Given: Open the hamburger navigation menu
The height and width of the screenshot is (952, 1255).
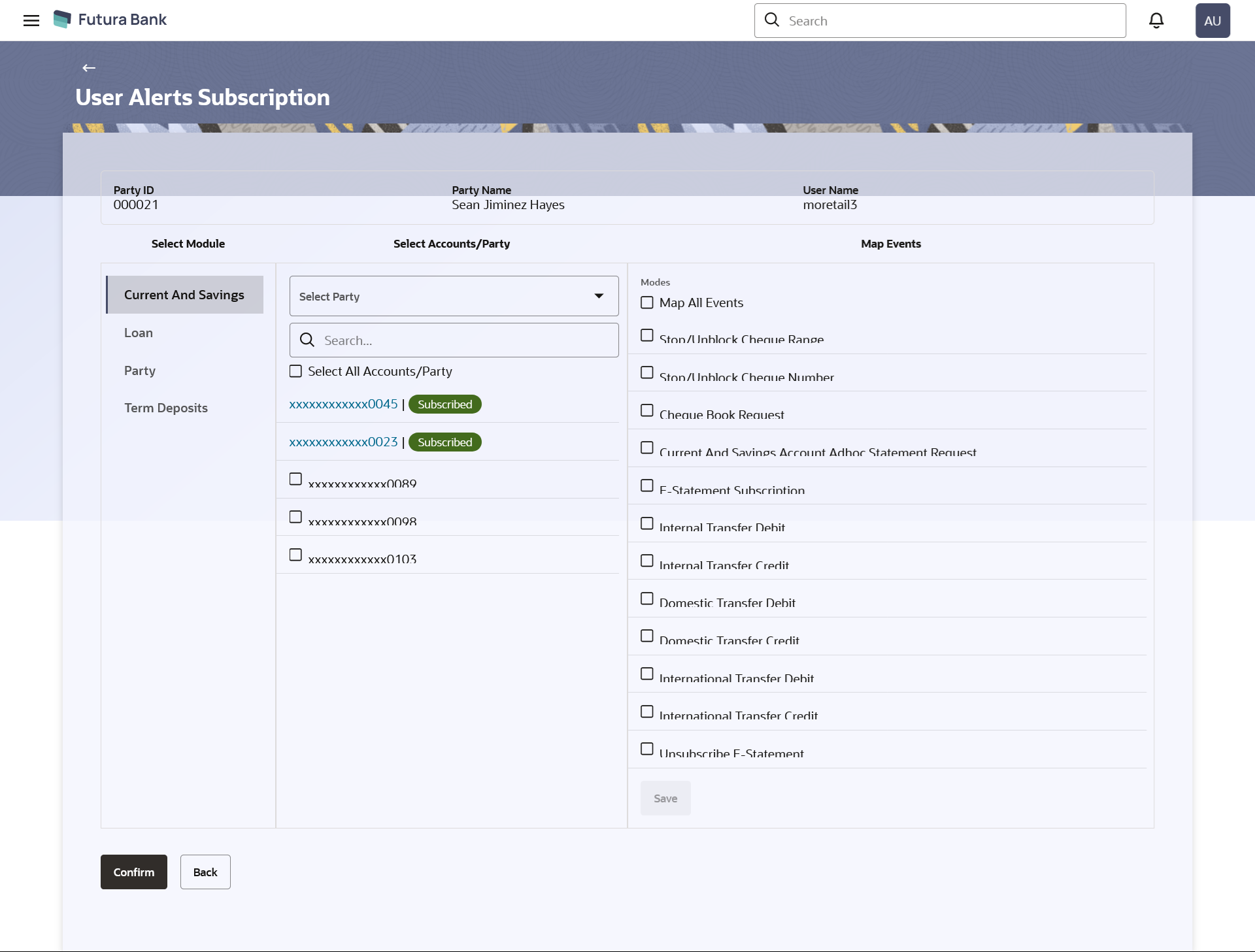Looking at the screenshot, I should pos(31,20).
